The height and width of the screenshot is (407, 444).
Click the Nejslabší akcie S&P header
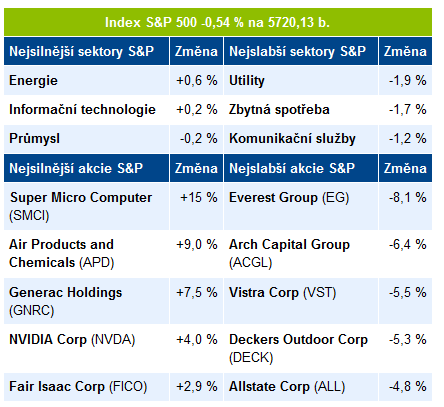[301, 168]
